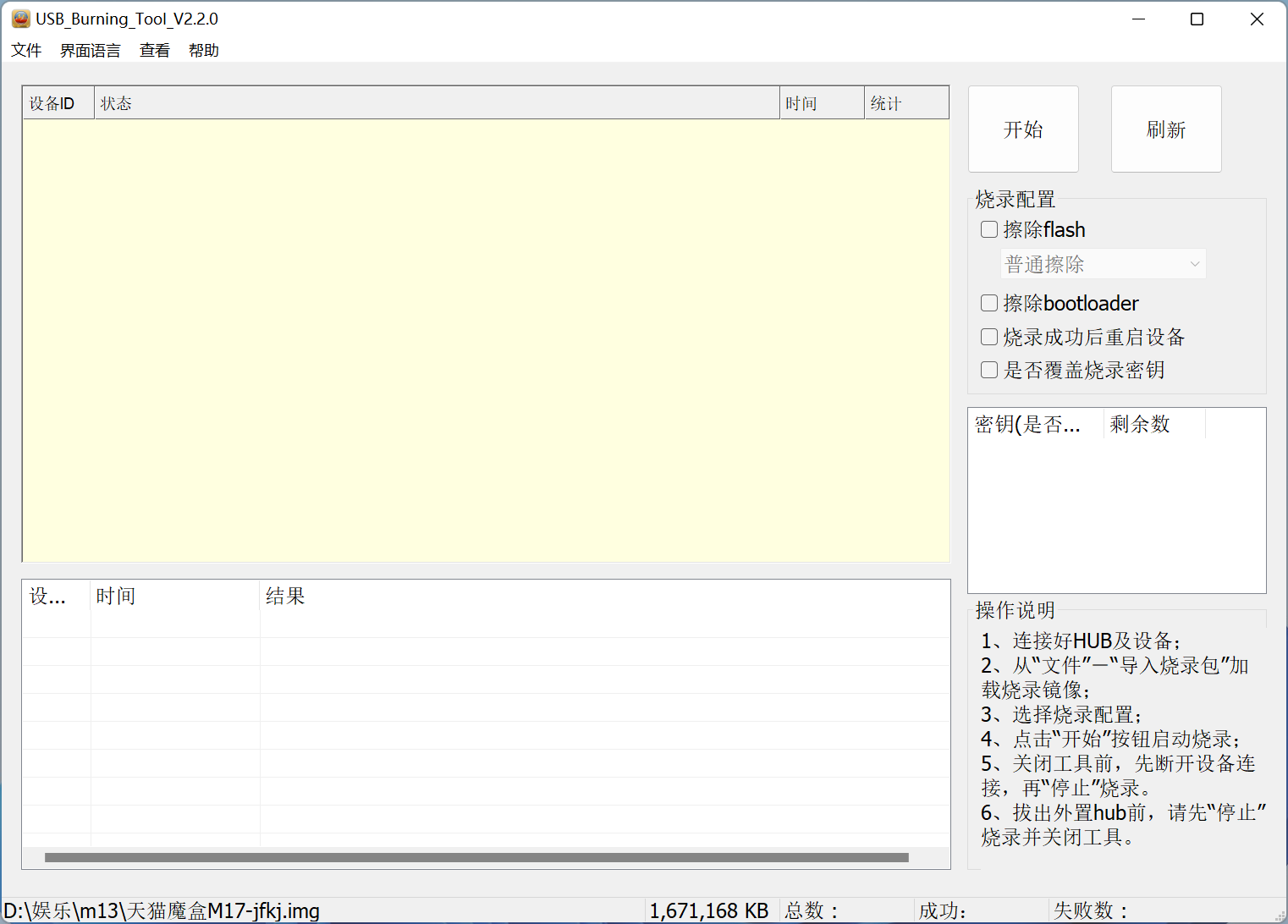Toggle 是否覆盖烧录密钥 checkbox
Viewport: 1288px width, 924px height.
(x=989, y=370)
